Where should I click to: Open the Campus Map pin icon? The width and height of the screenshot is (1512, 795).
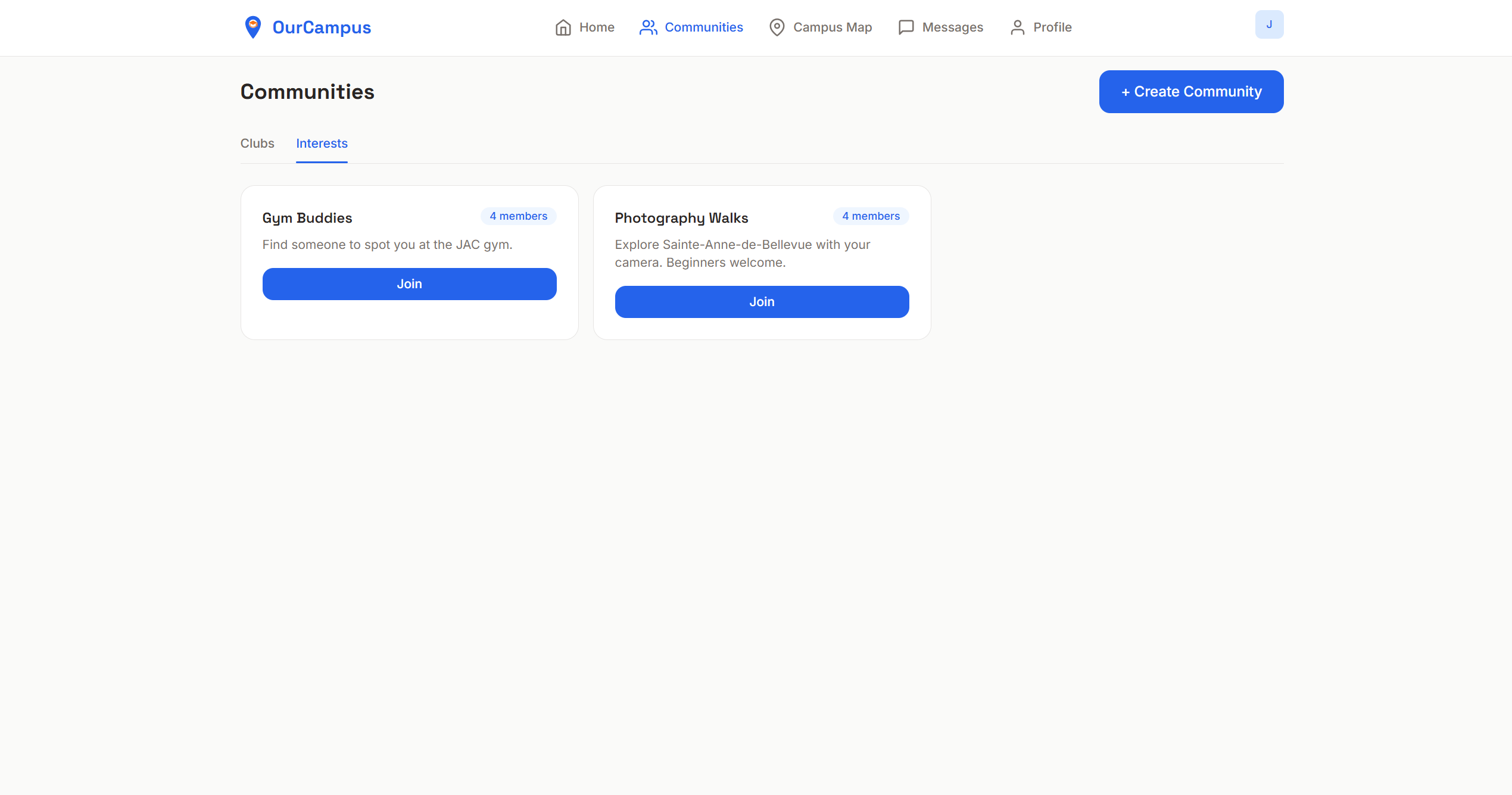pyautogui.click(x=776, y=27)
